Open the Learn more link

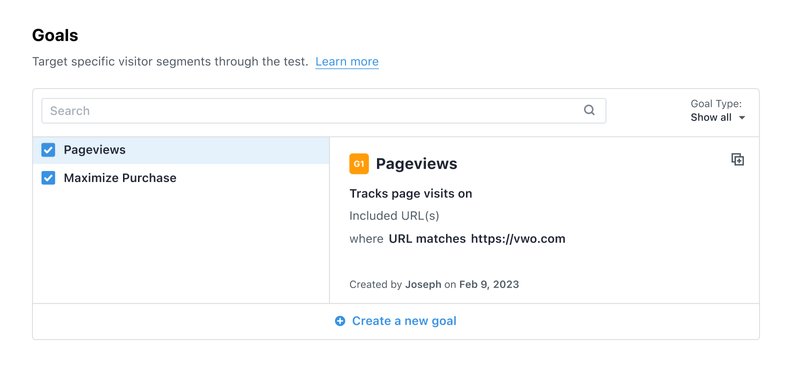347,62
